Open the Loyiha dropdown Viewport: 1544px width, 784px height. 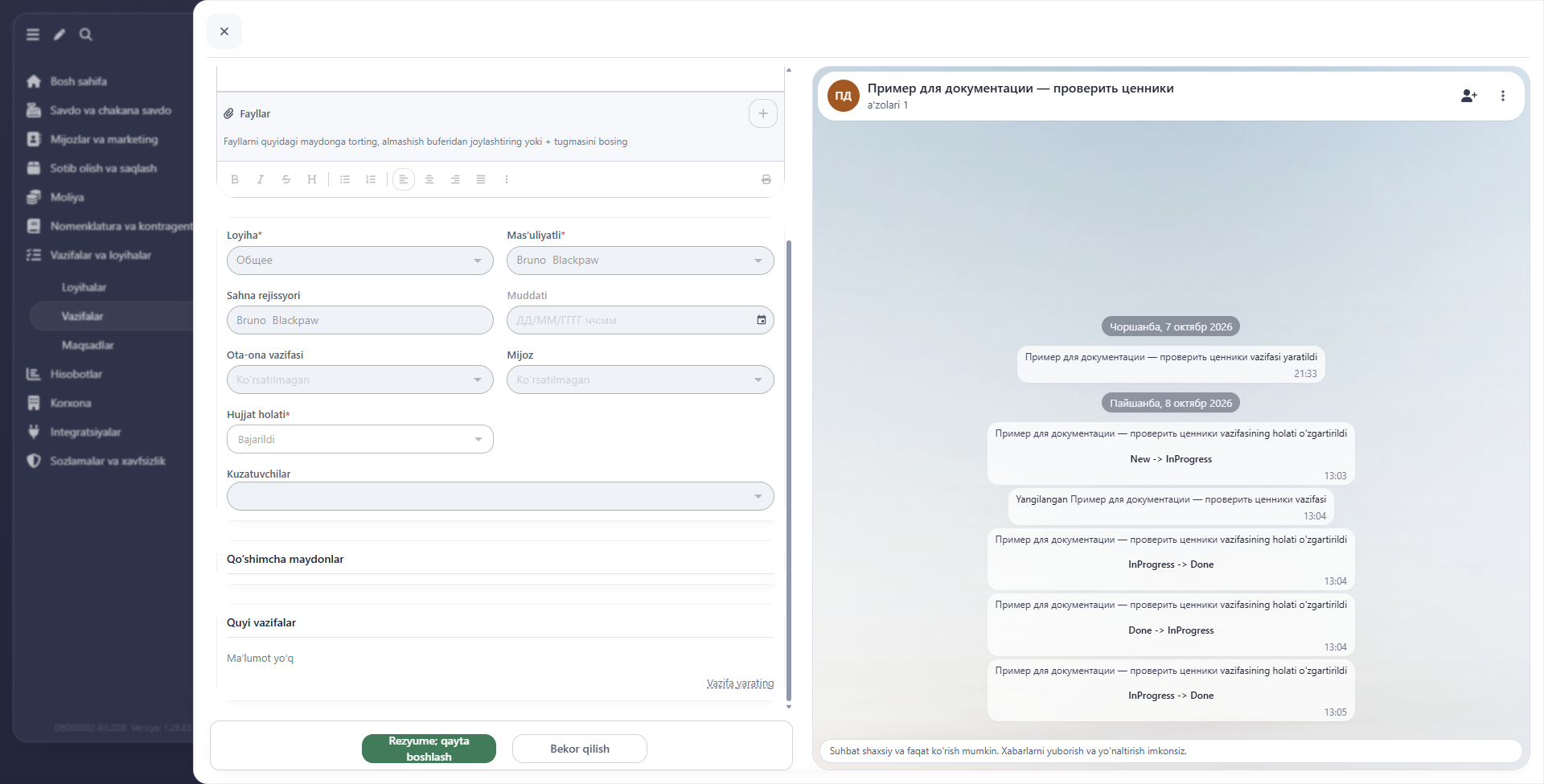tap(360, 261)
